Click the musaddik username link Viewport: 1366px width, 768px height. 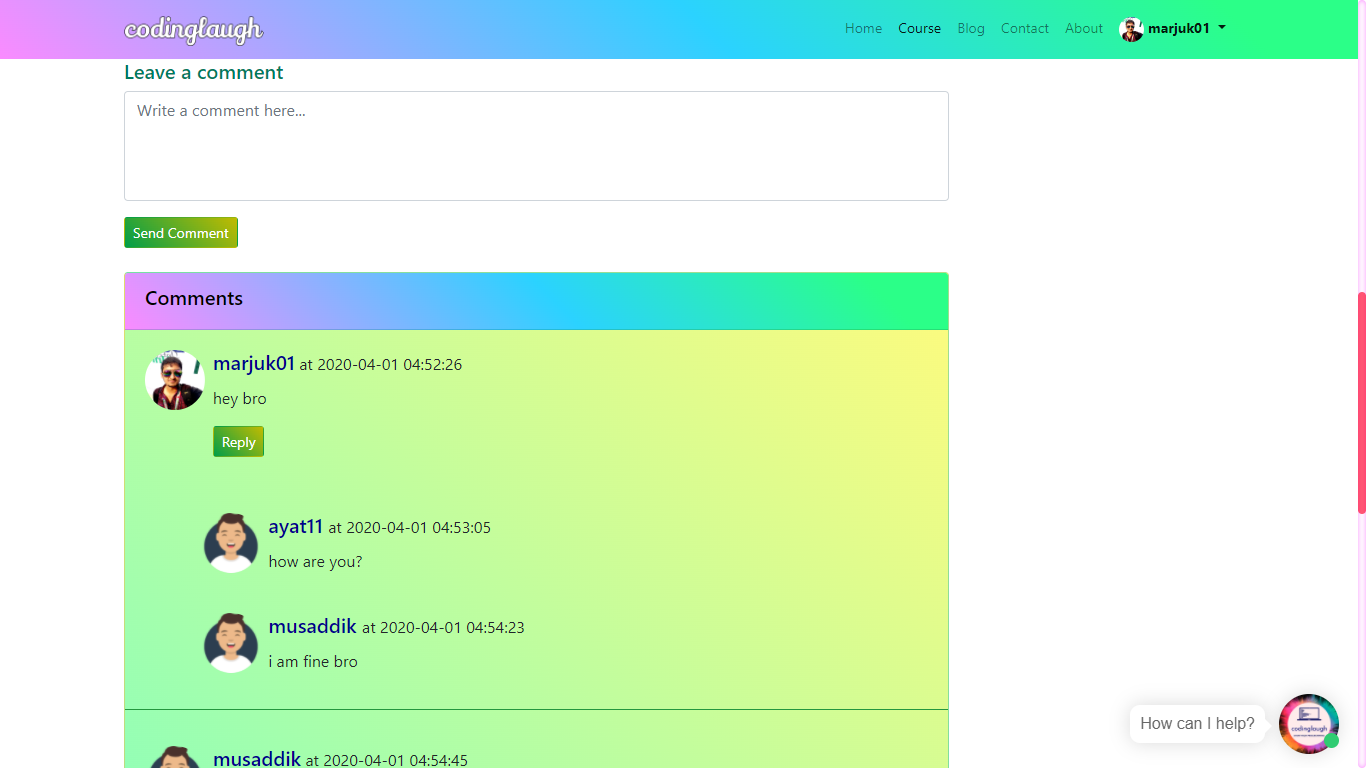[312, 626]
